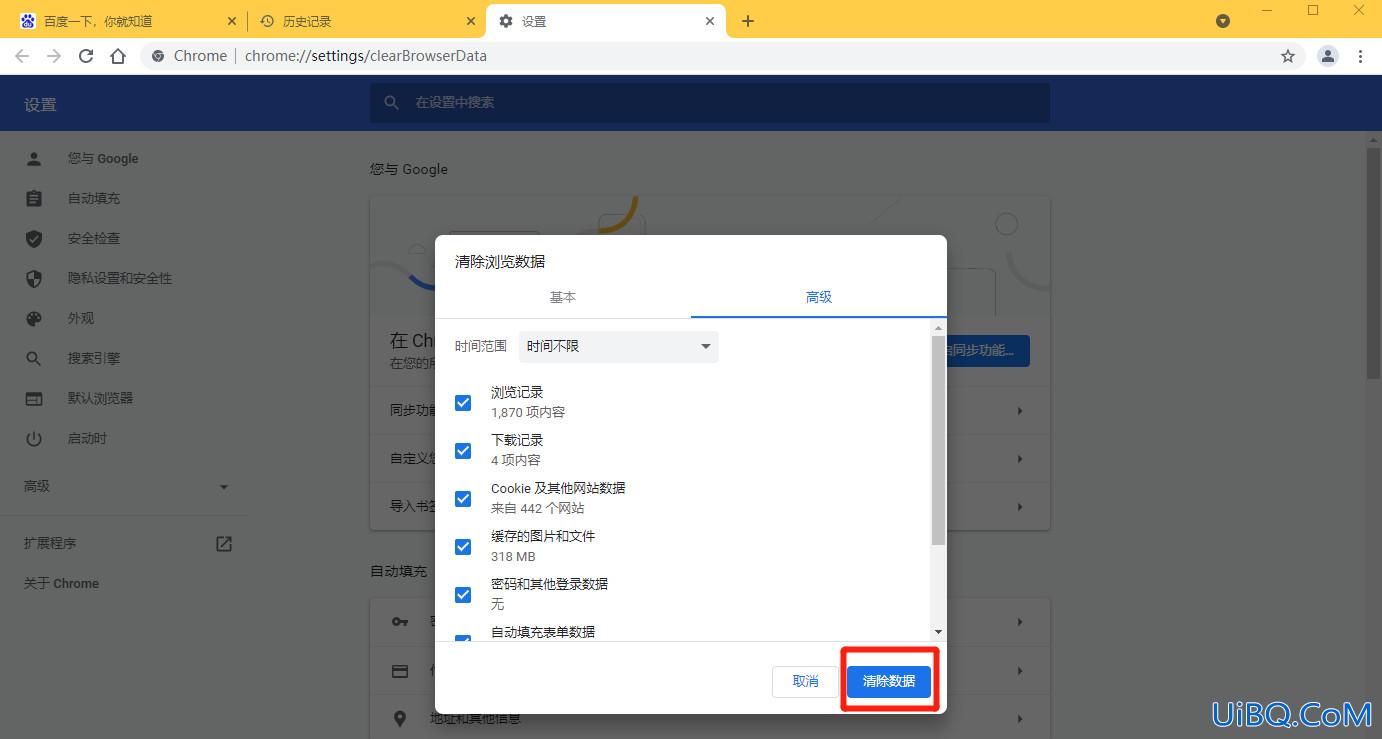Click the browser back arrow
The image size is (1382, 739).
coord(22,56)
